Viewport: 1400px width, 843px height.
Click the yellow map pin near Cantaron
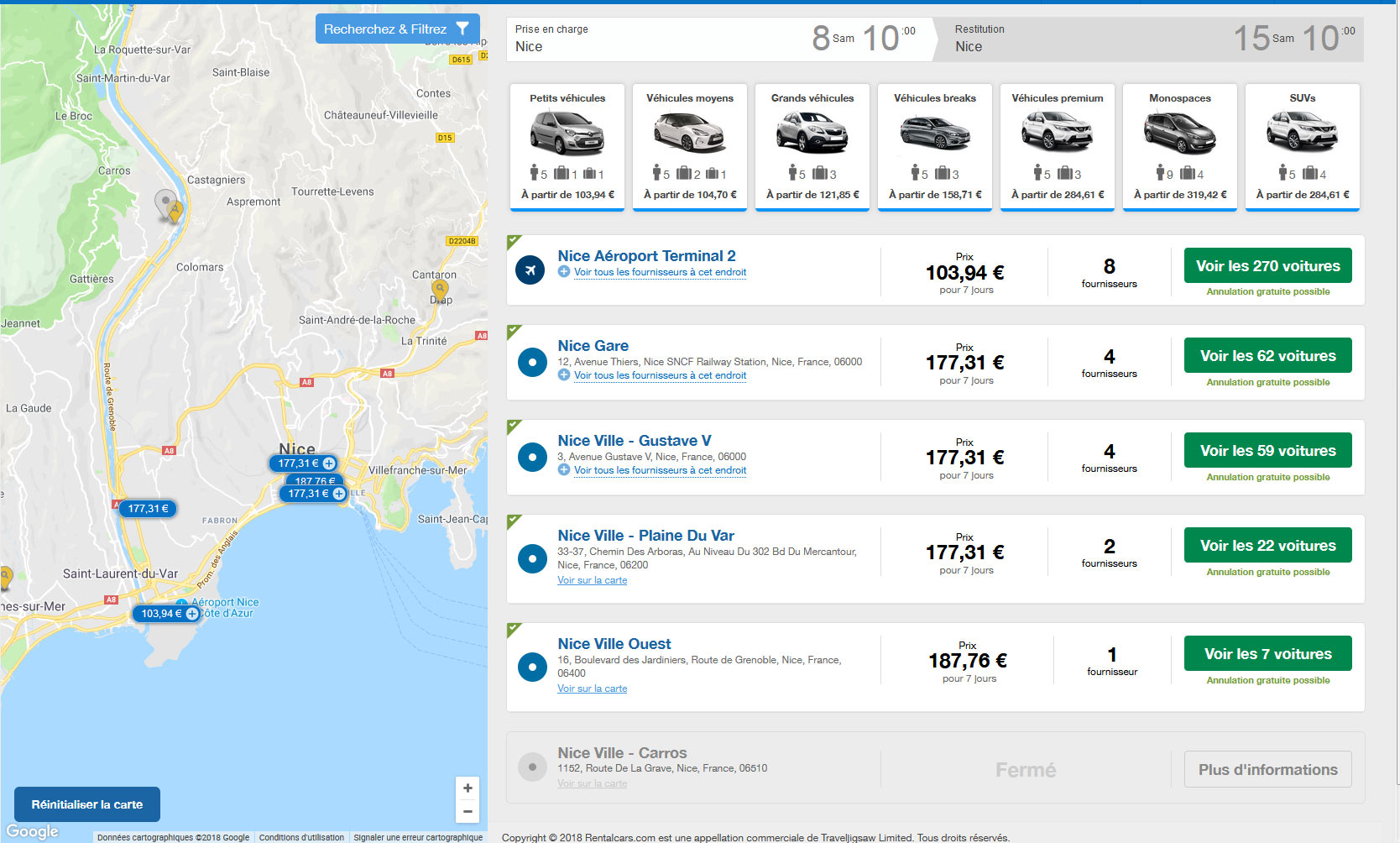pos(440,291)
